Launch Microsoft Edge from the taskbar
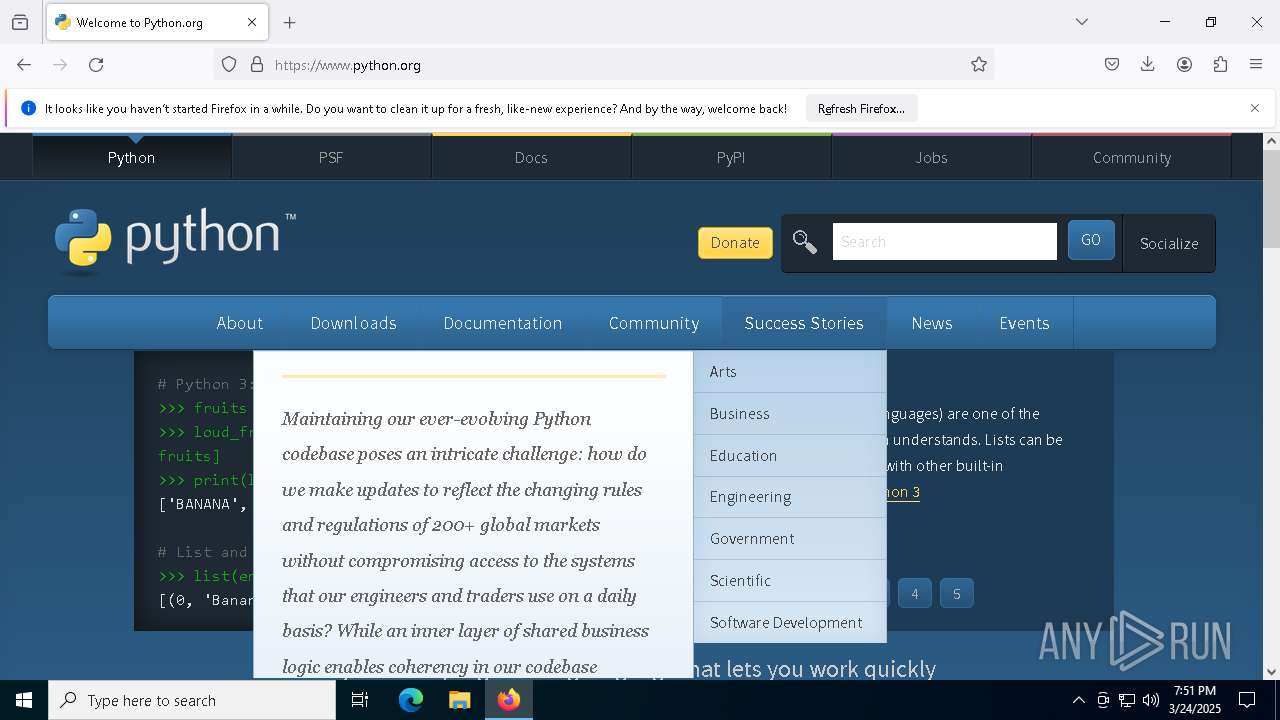1280x720 pixels. tap(411, 700)
